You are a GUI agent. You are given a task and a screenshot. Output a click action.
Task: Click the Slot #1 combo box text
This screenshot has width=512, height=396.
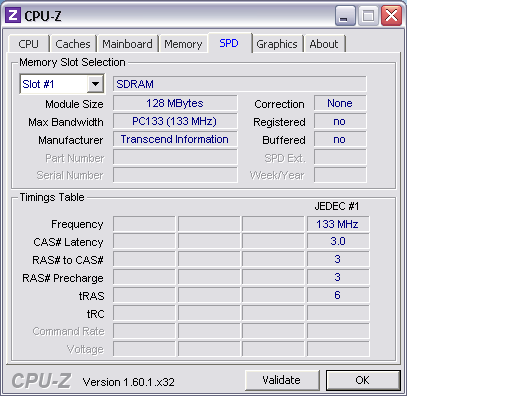[x=38, y=84]
